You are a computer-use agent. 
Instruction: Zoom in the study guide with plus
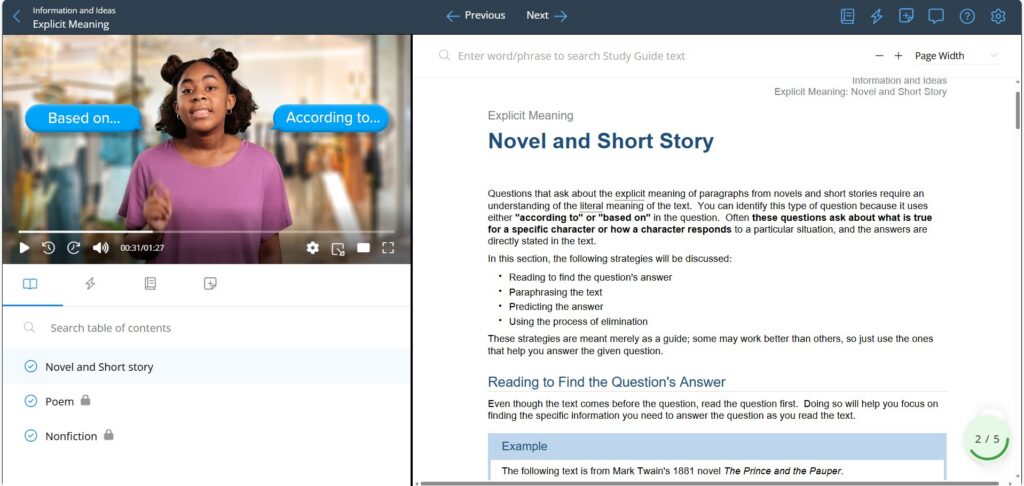pyautogui.click(x=898, y=56)
